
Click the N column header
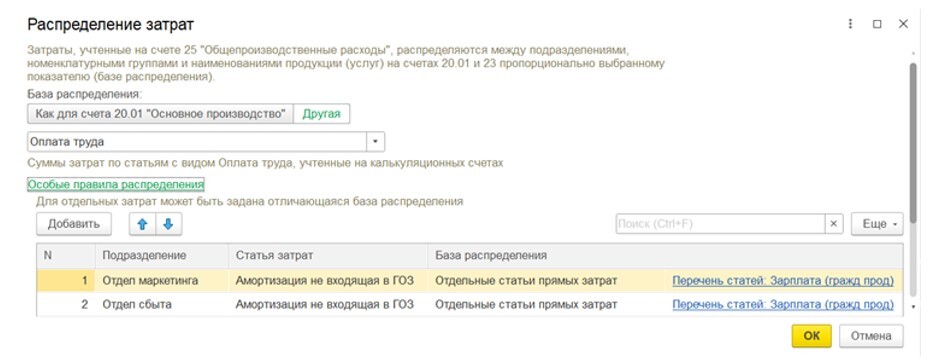pyautogui.click(x=66, y=255)
